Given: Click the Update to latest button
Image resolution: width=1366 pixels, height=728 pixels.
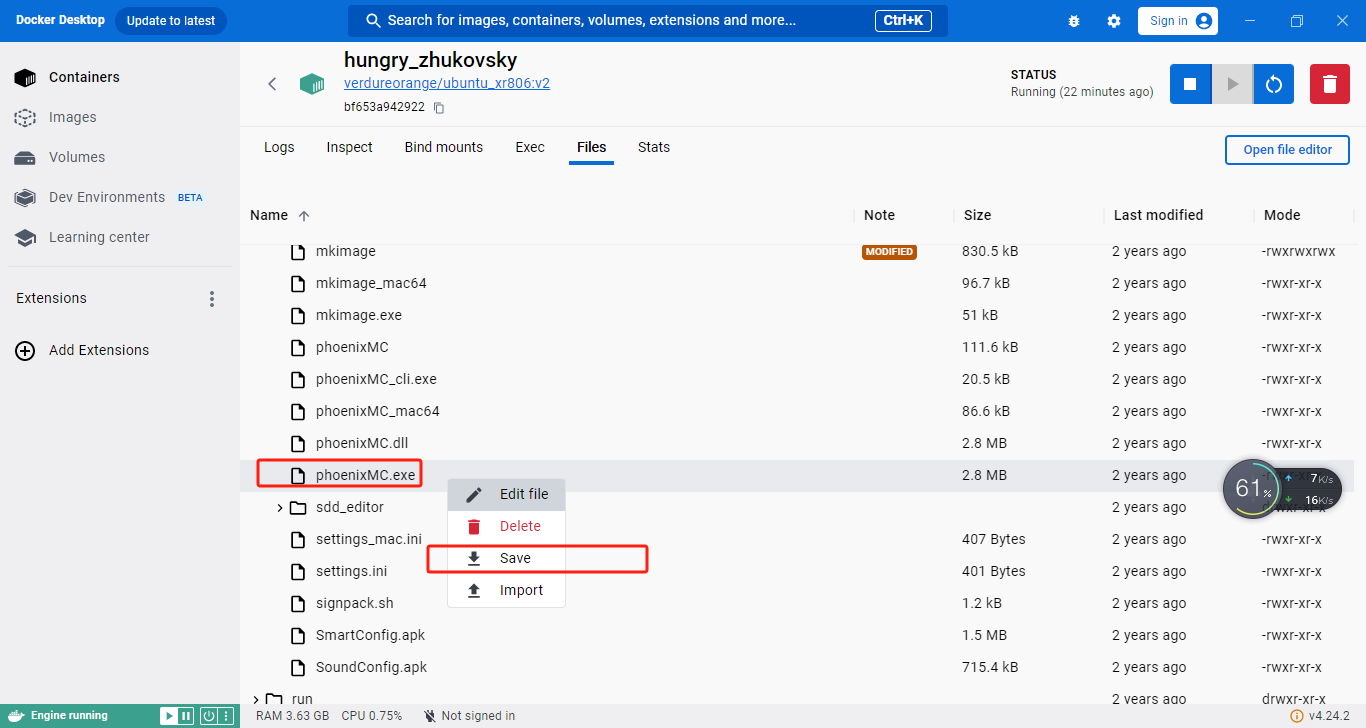Looking at the screenshot, I should click(171, 21).
